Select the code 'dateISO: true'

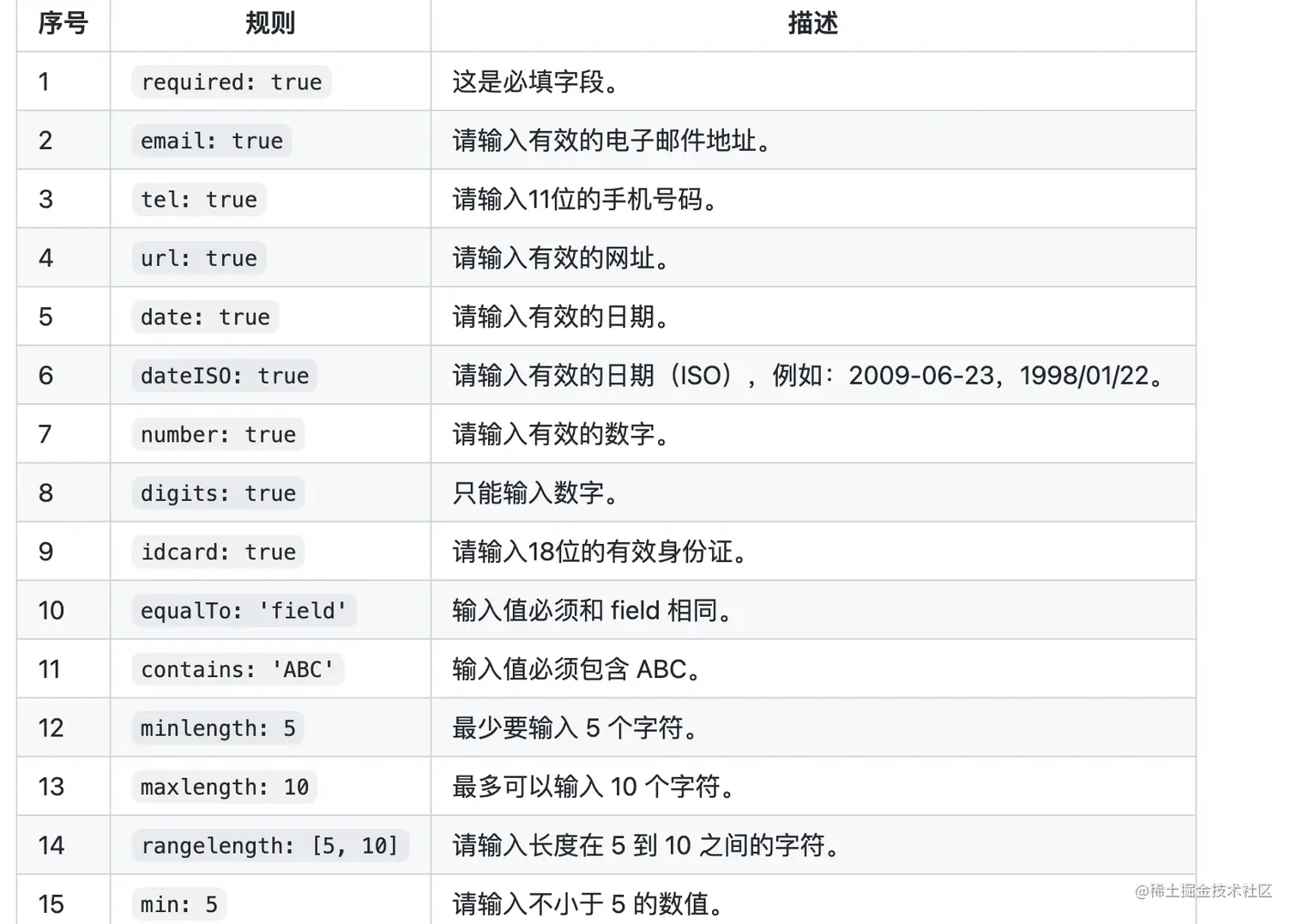coord(225,376)
